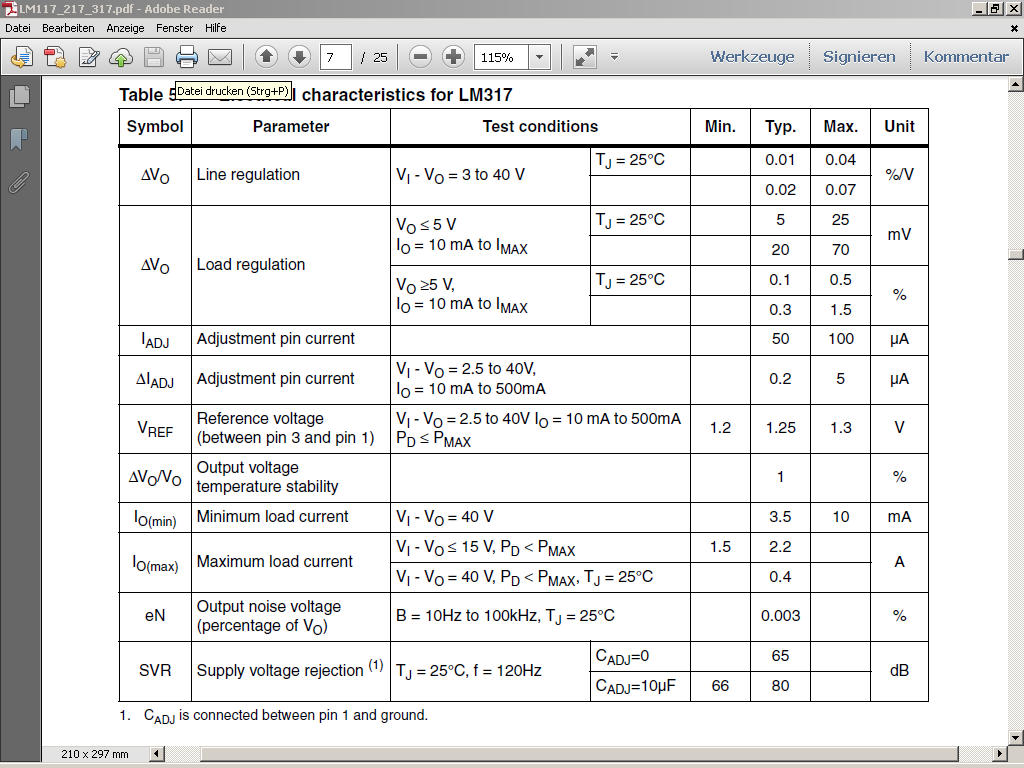Click footnote 'connected between pin 1 and ground'
The image size is (1024, 768).
click(x=310, y=715)
